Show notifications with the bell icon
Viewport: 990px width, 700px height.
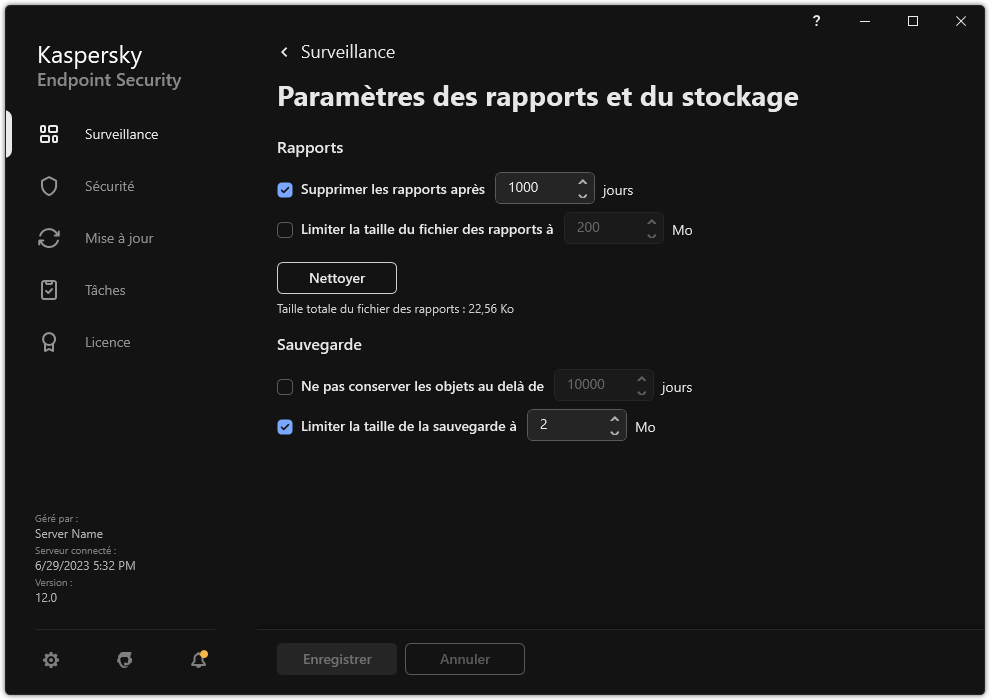pos(197,660)
